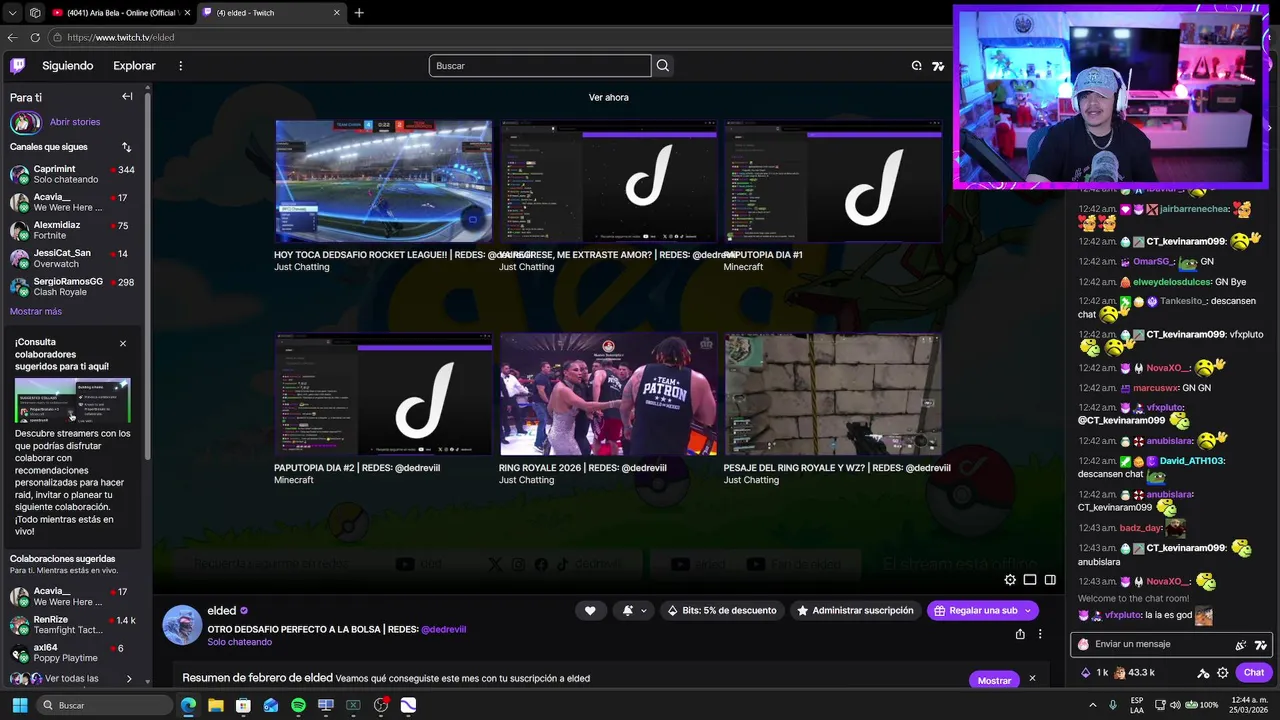This screenshot has height=720, width=1280.
Task: Open the RING ROYALE 2026 video thumbnail
Action: 608,394
